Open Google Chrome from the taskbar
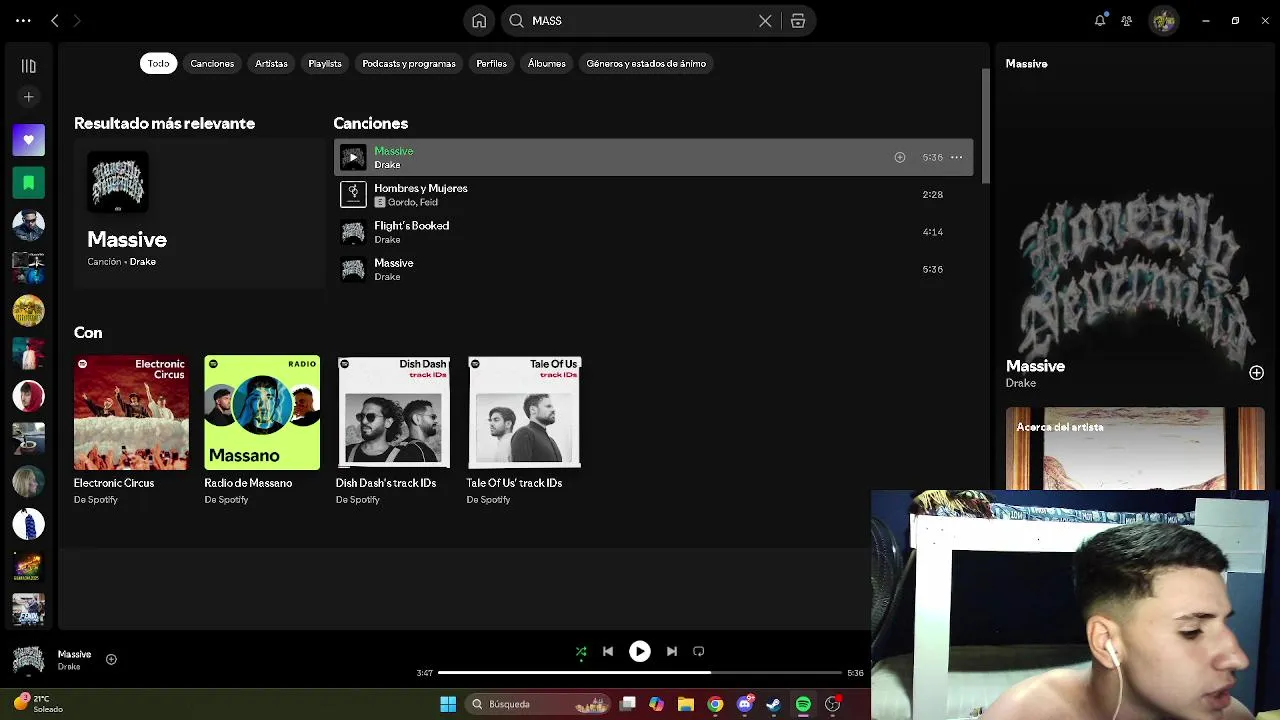This screenshot has width=1280, height=720. 715,704
